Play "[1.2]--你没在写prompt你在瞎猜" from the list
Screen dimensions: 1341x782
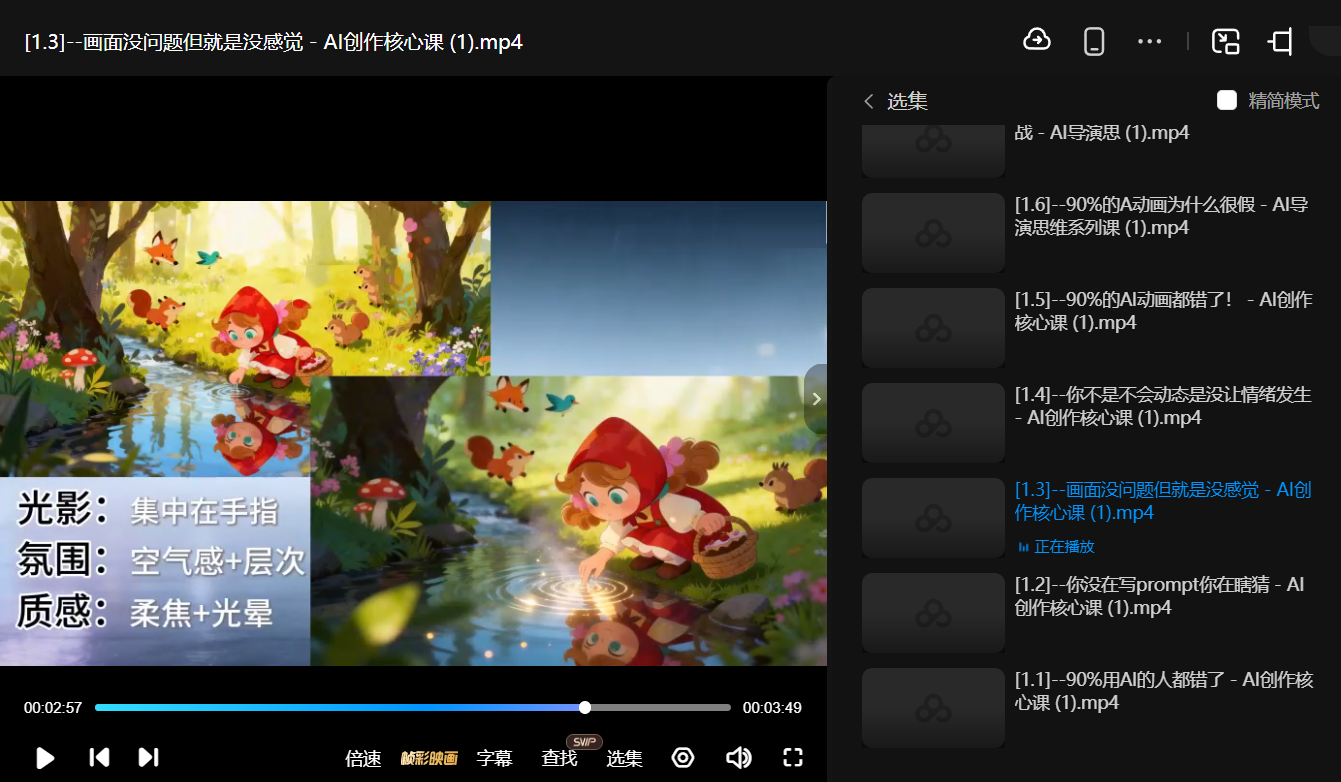pyautogui.click(x=1159, y=596)
